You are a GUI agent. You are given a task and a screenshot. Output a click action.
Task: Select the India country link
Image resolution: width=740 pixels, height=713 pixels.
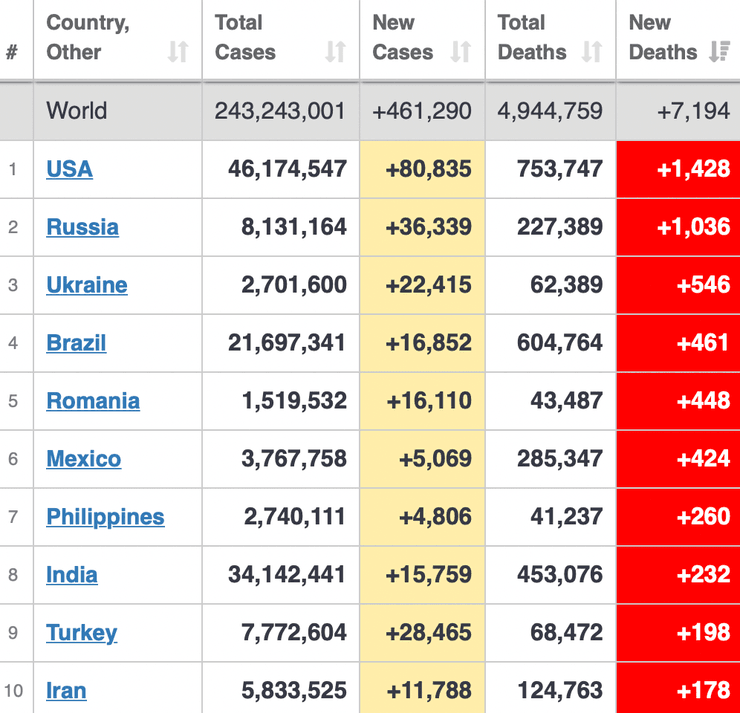coord(72,575)
